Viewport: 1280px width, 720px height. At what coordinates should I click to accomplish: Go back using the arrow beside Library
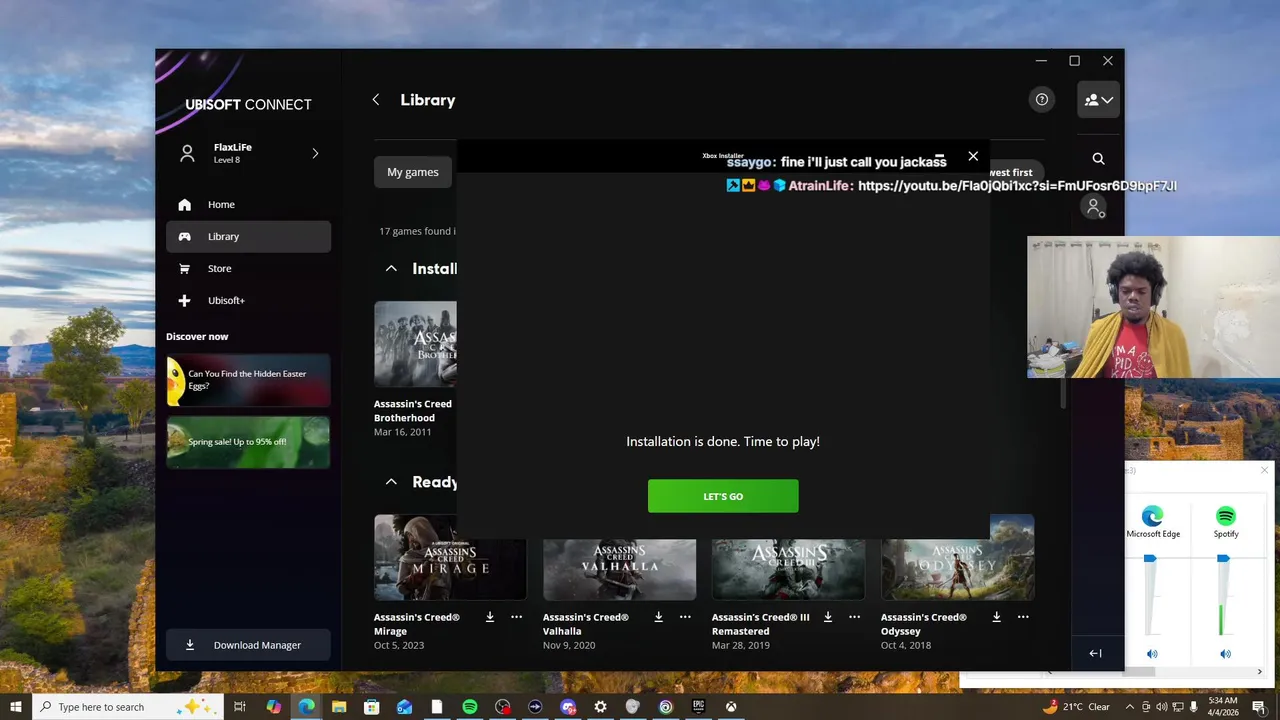click(x=376, y=100)
